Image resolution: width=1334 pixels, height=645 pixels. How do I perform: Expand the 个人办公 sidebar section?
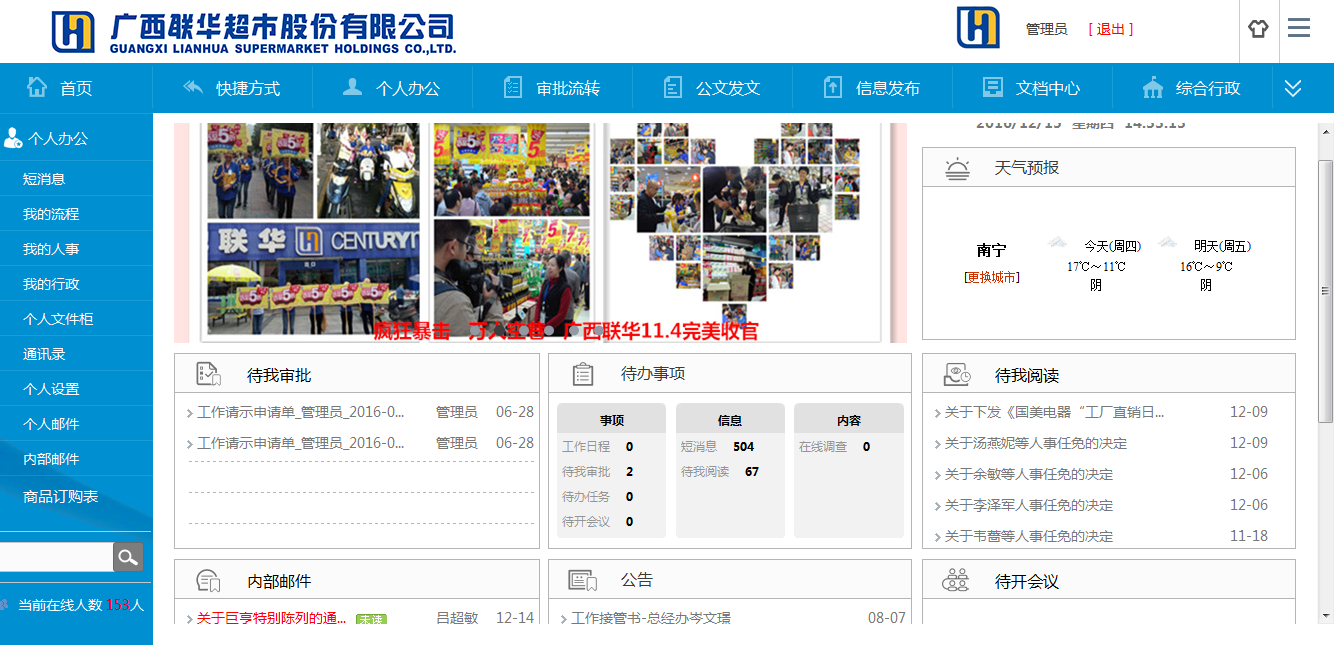pos(46,139)
